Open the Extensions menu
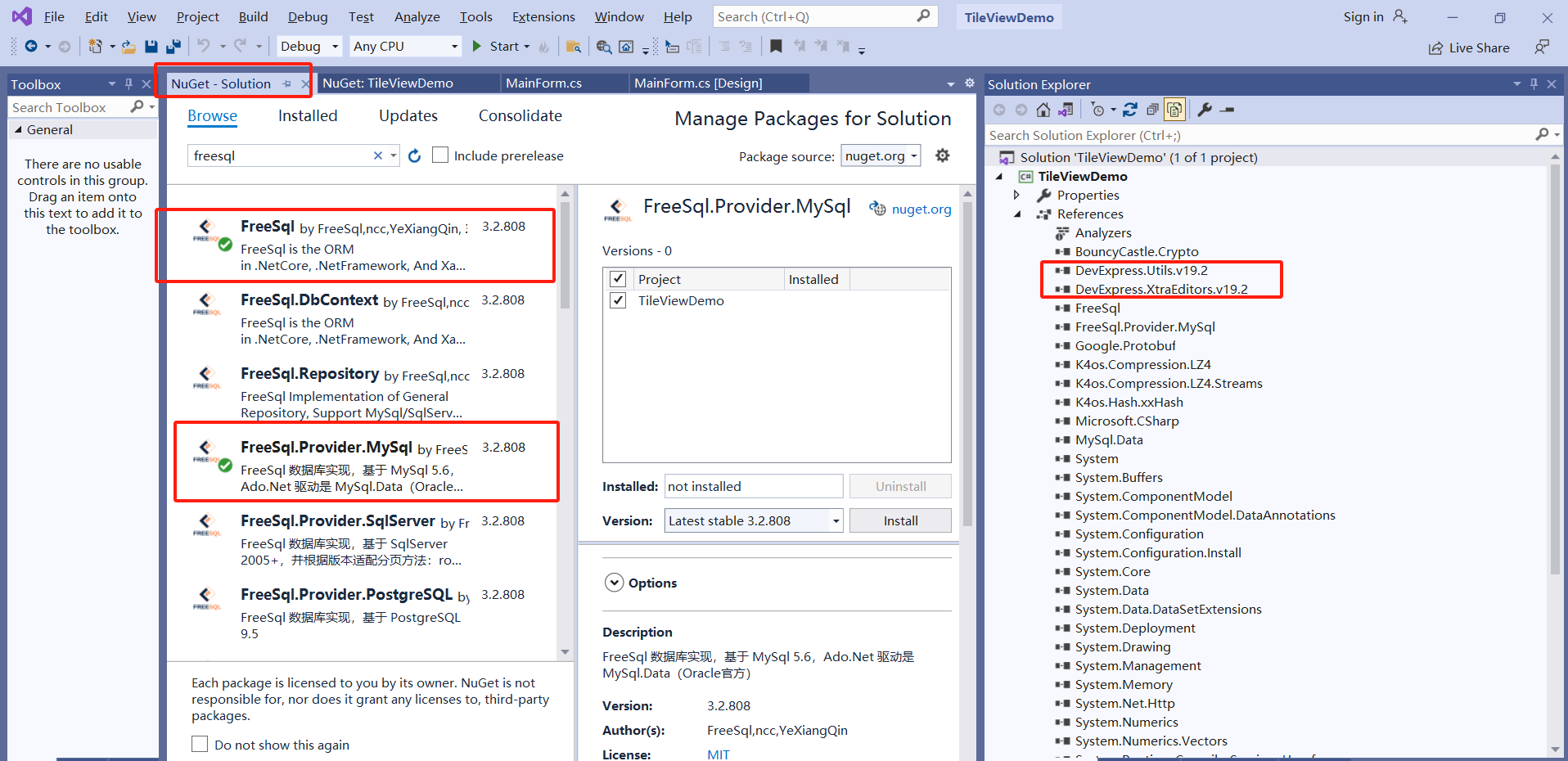Viewport: 1568px width, 761px height. [543, 16]
